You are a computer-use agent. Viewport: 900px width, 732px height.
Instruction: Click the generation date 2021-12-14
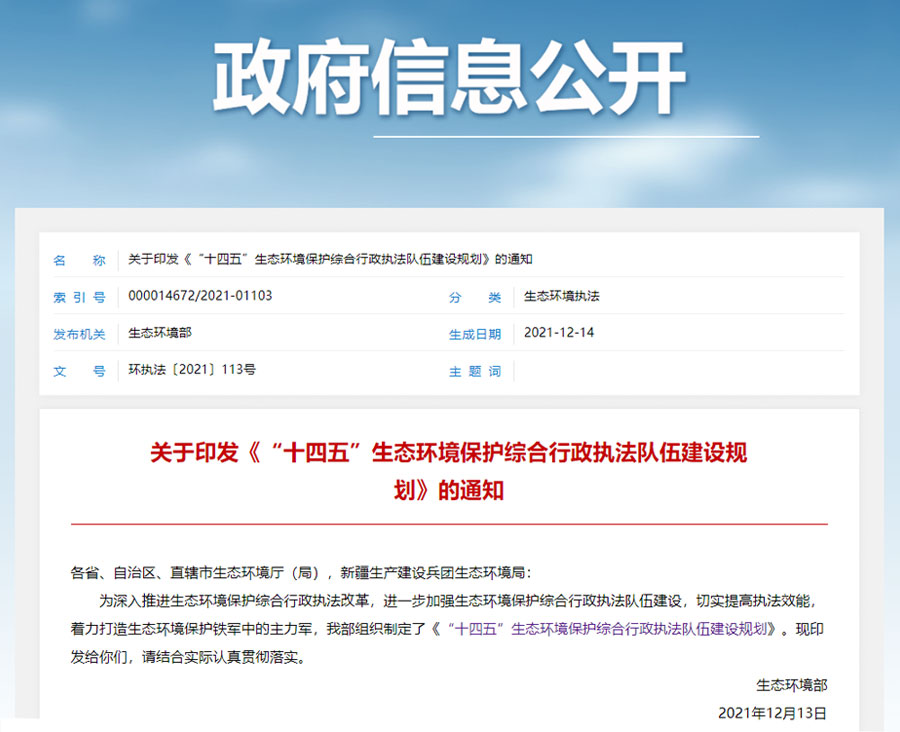[x=558, y=333]
